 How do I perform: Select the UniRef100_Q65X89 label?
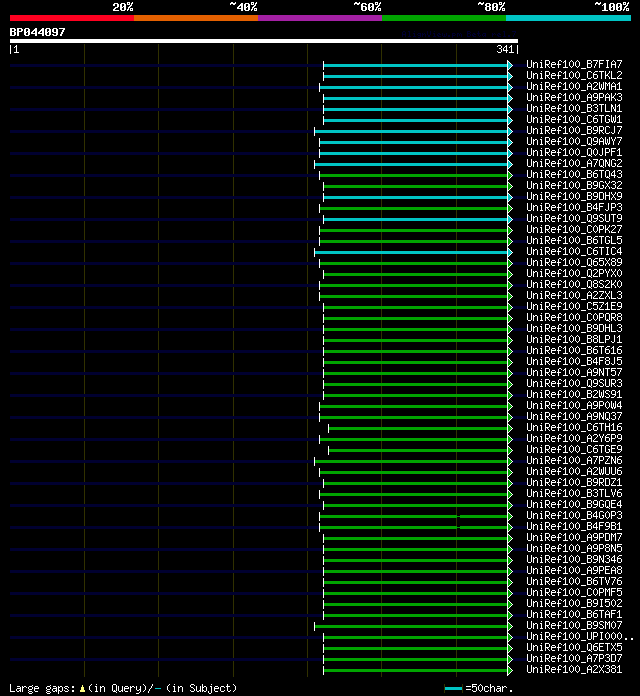point(574,262)
